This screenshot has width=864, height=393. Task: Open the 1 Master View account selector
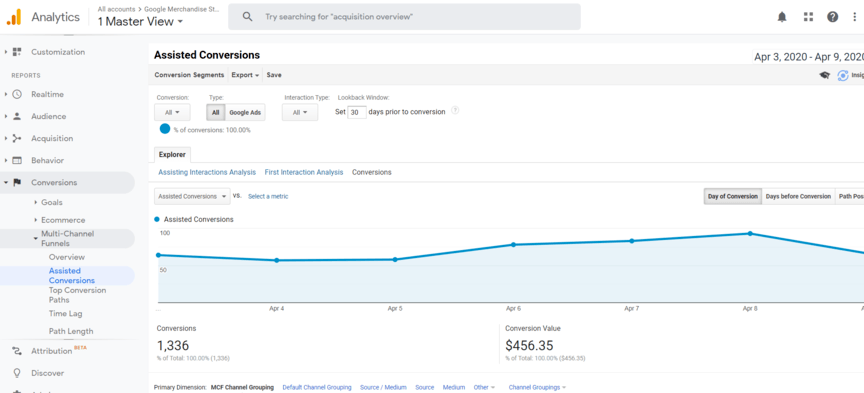click(x=140, y=22)
